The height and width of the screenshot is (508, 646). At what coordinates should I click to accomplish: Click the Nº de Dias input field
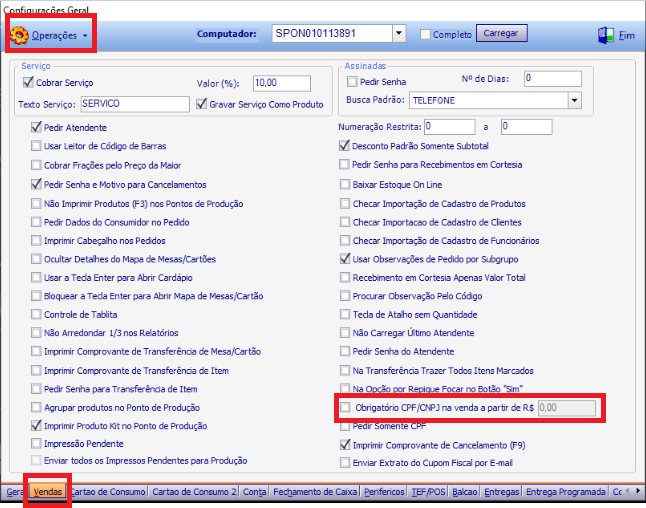click(x=552, y=78)
